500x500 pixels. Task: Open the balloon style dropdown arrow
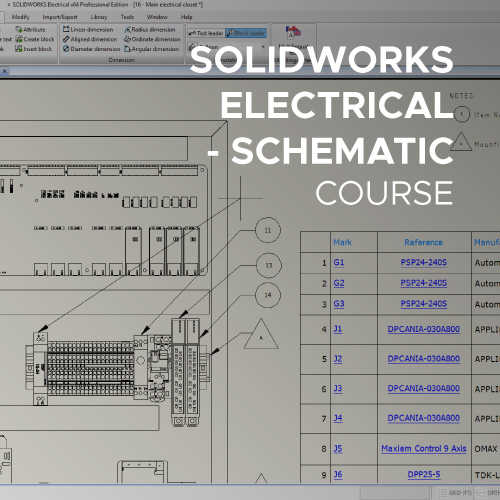(x=263, y=47)
